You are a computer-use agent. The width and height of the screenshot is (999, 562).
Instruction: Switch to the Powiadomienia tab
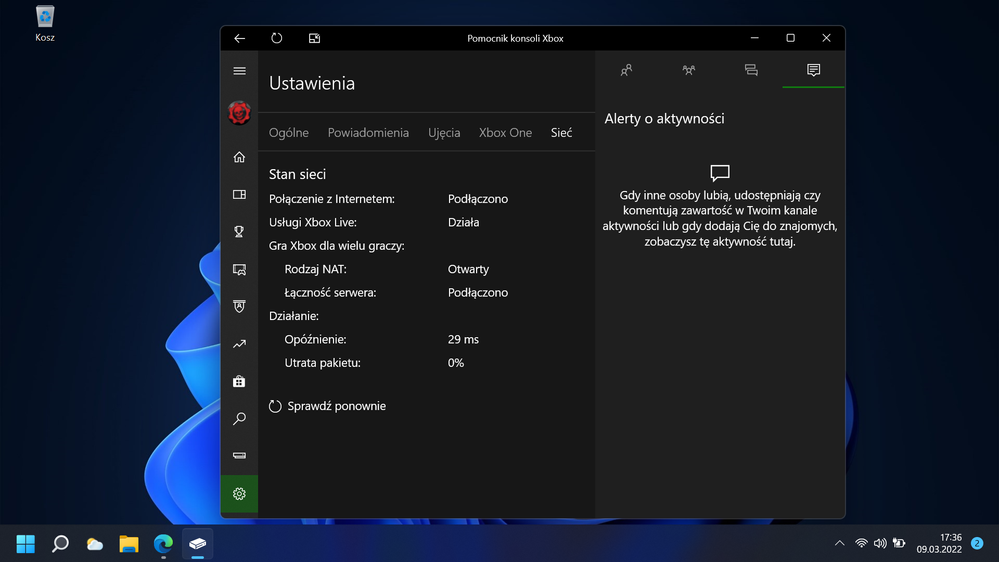click(368, 133)
